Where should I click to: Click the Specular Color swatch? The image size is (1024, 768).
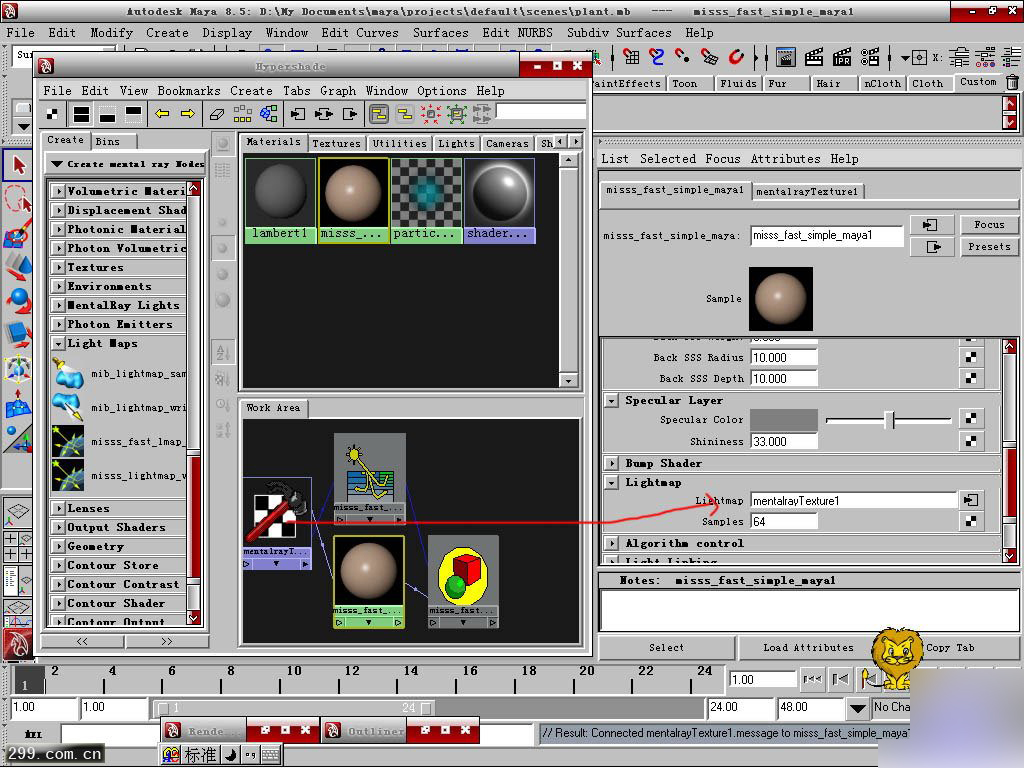[x=783, y=420]
